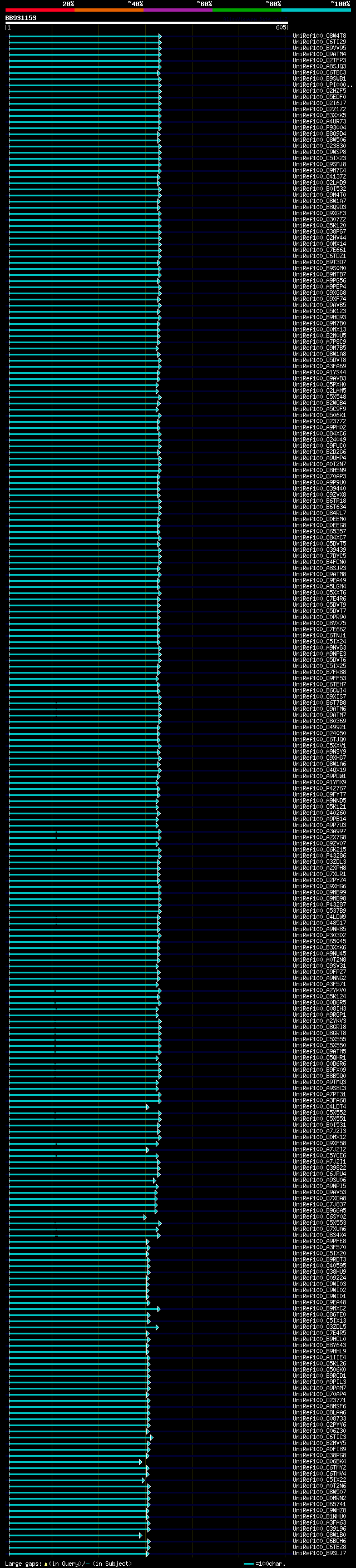The image size is (356, 1568).
Task: Select the UniRef100_Q70AP4 label
Action: click(x=319, y=1394)
